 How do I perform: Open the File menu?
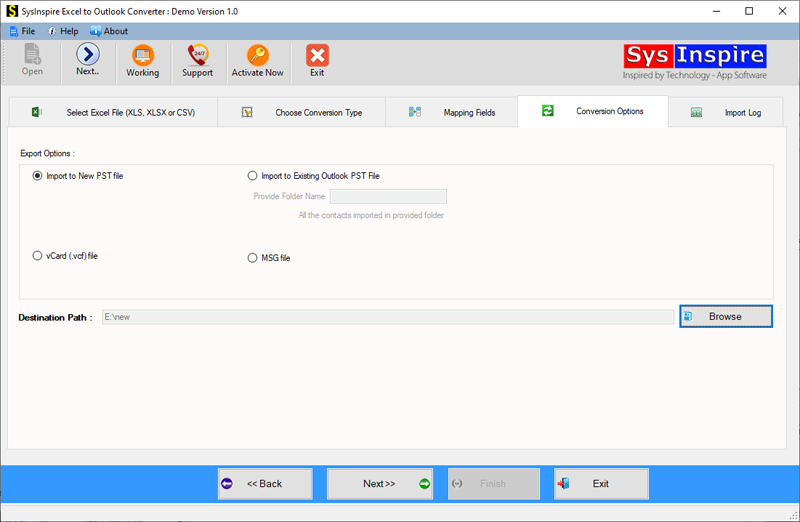[x=22, y=31]
